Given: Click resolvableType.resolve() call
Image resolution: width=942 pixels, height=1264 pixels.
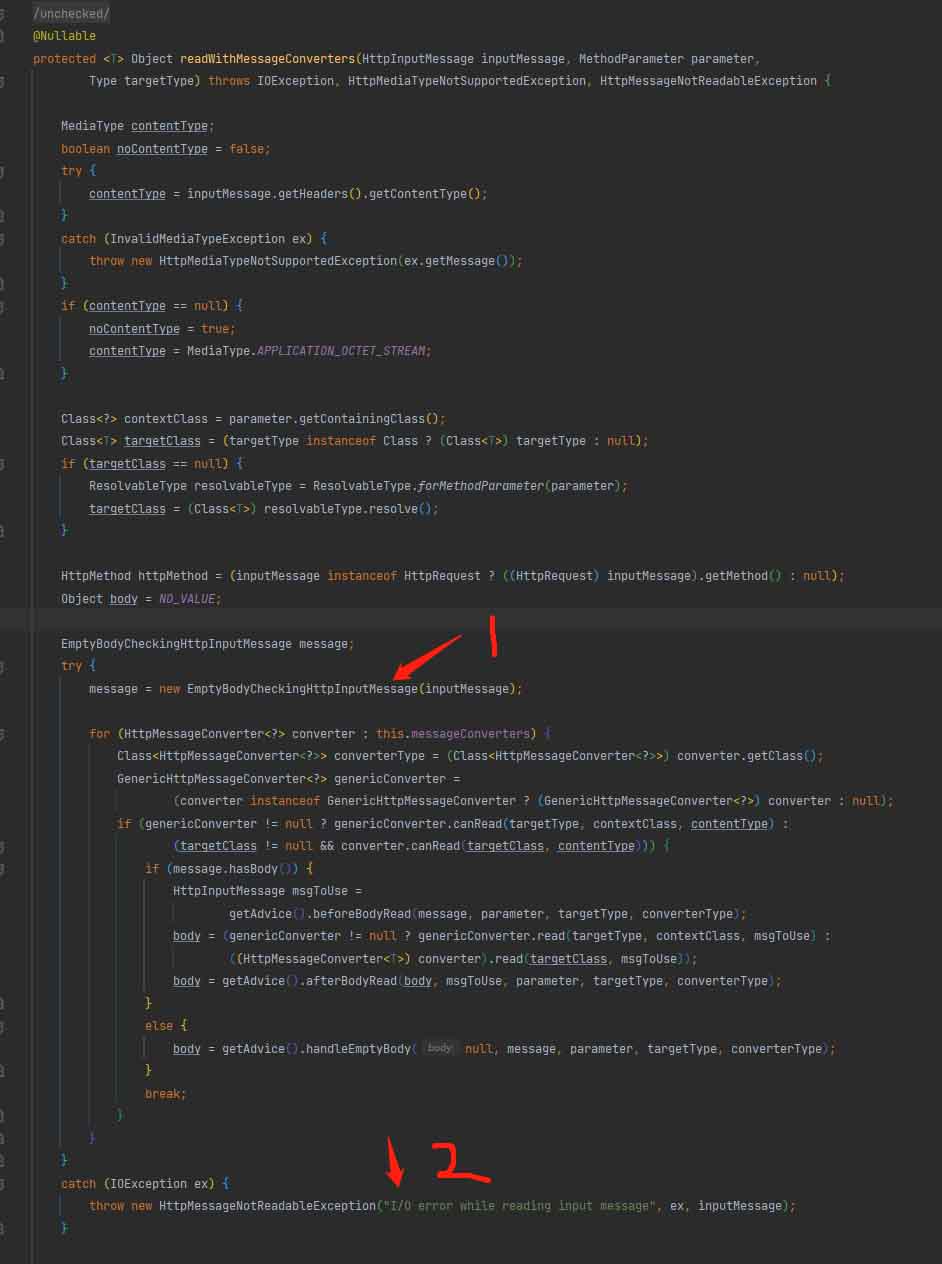Looking at the screenshot, I should pos(349,509).
